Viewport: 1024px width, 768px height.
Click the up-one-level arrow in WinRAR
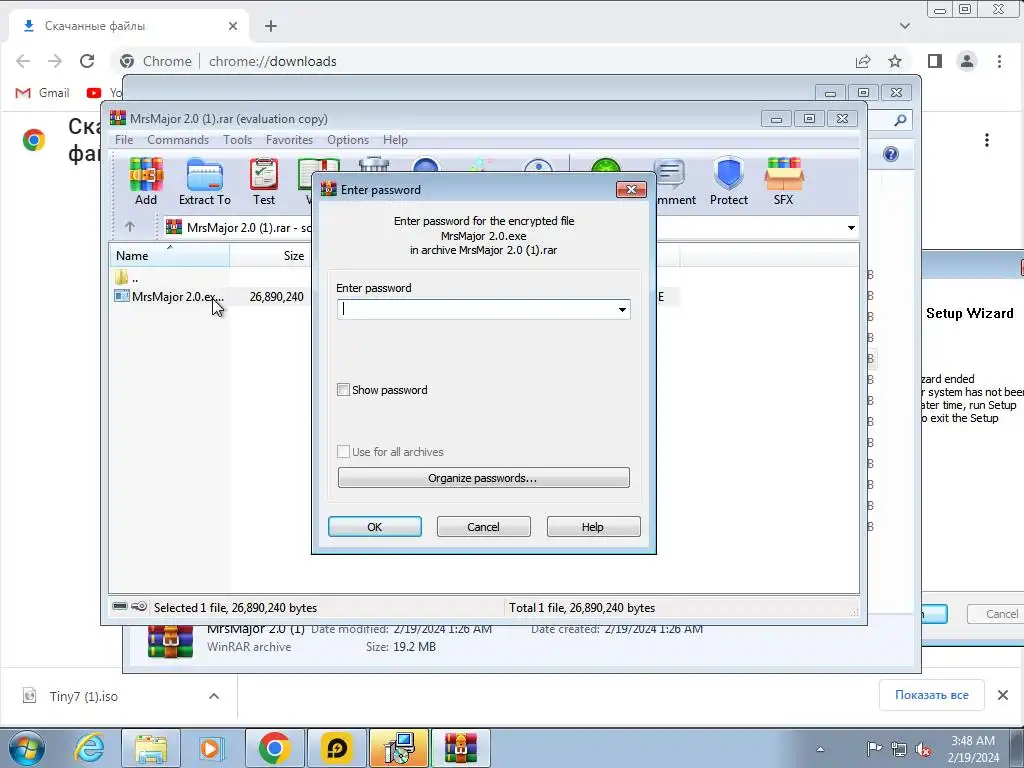130,227
